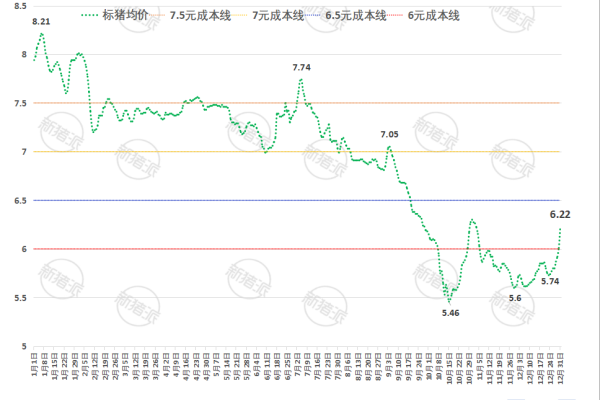
Task: Click the 7.74 data label
Action: [302, 67]
